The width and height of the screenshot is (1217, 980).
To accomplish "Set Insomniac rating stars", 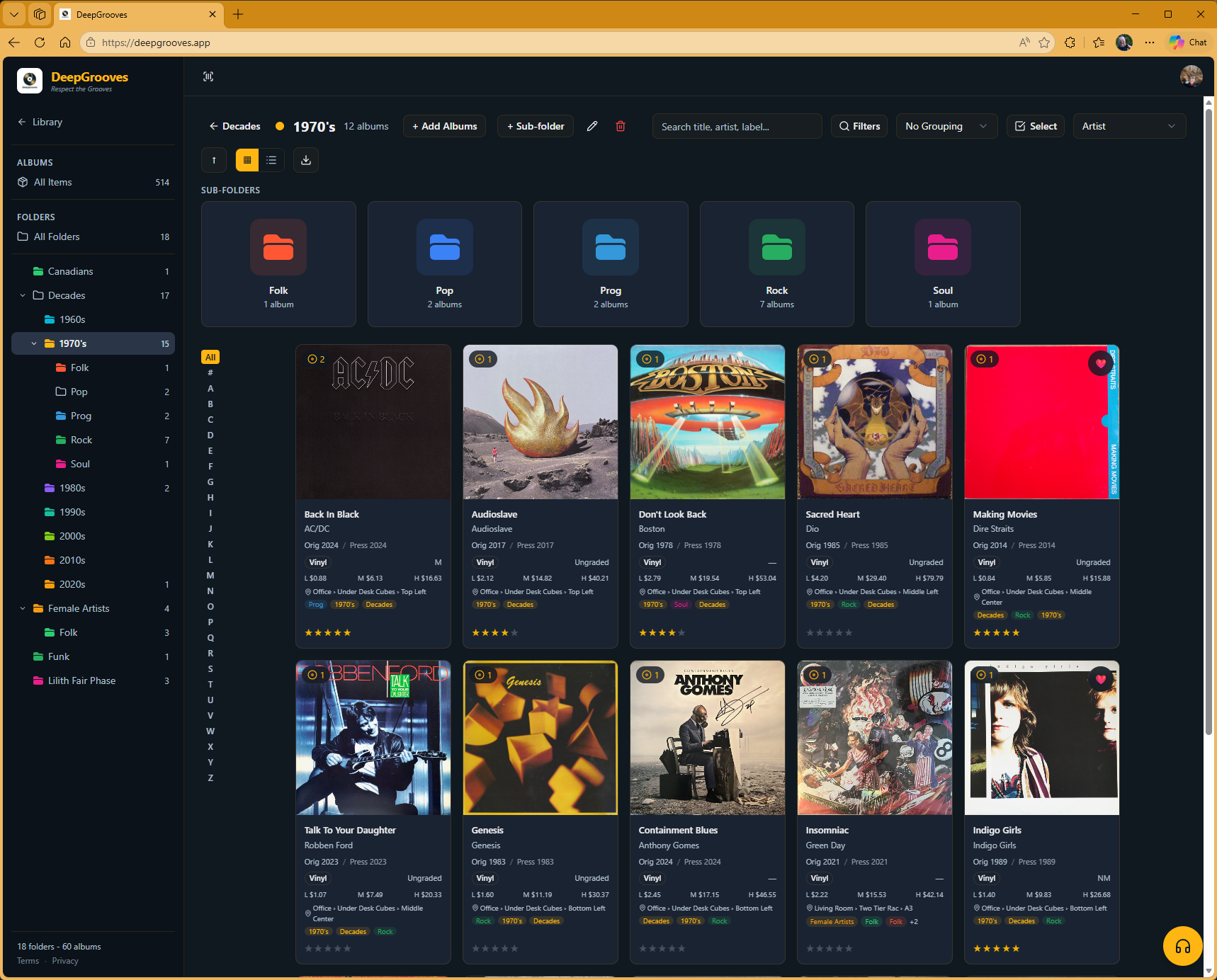I will 830,948.
